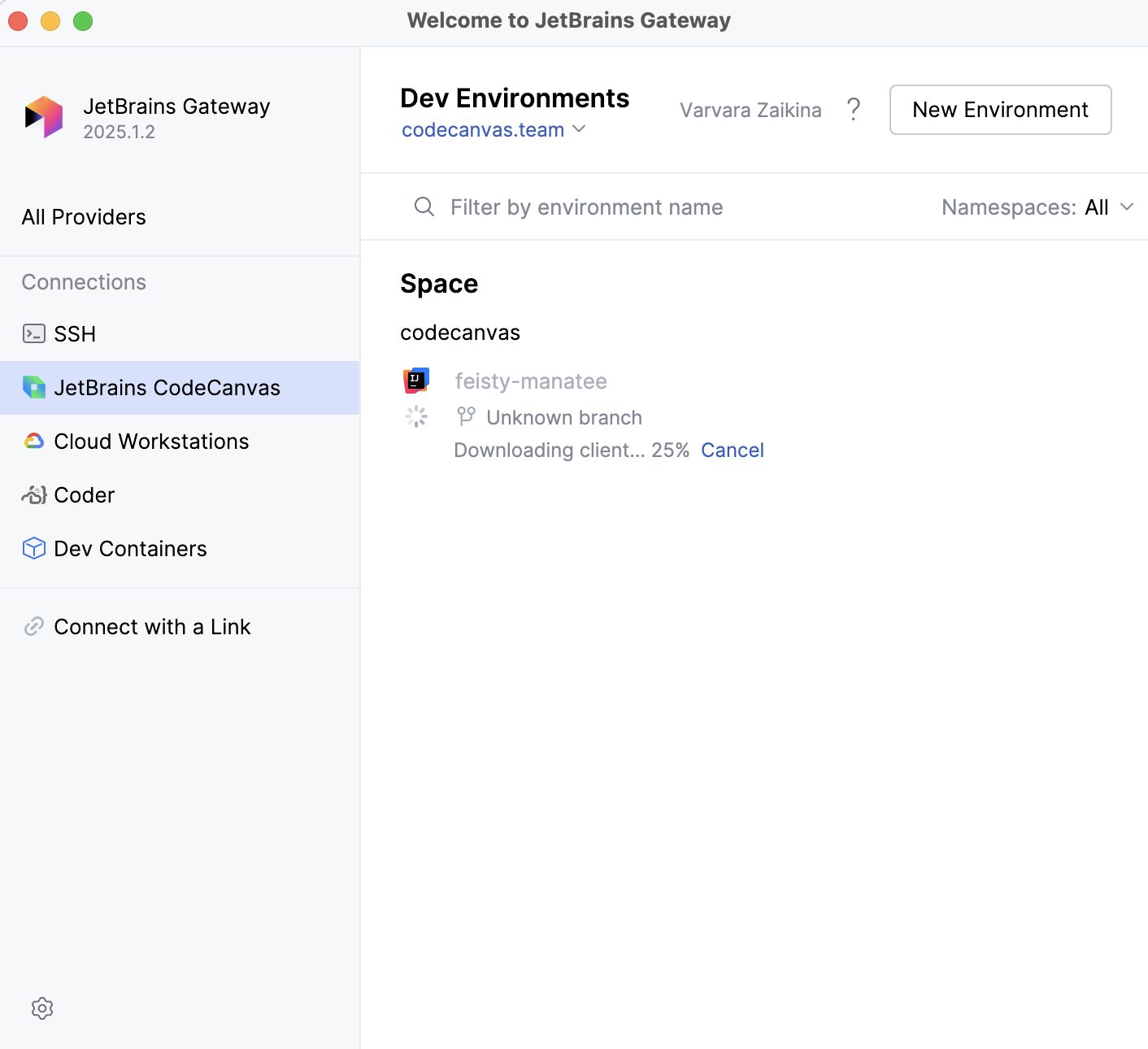Expand the codecanvas.team server dropdown
Viewport: 1148px width, 1049px height.
(x=494, y=129)
